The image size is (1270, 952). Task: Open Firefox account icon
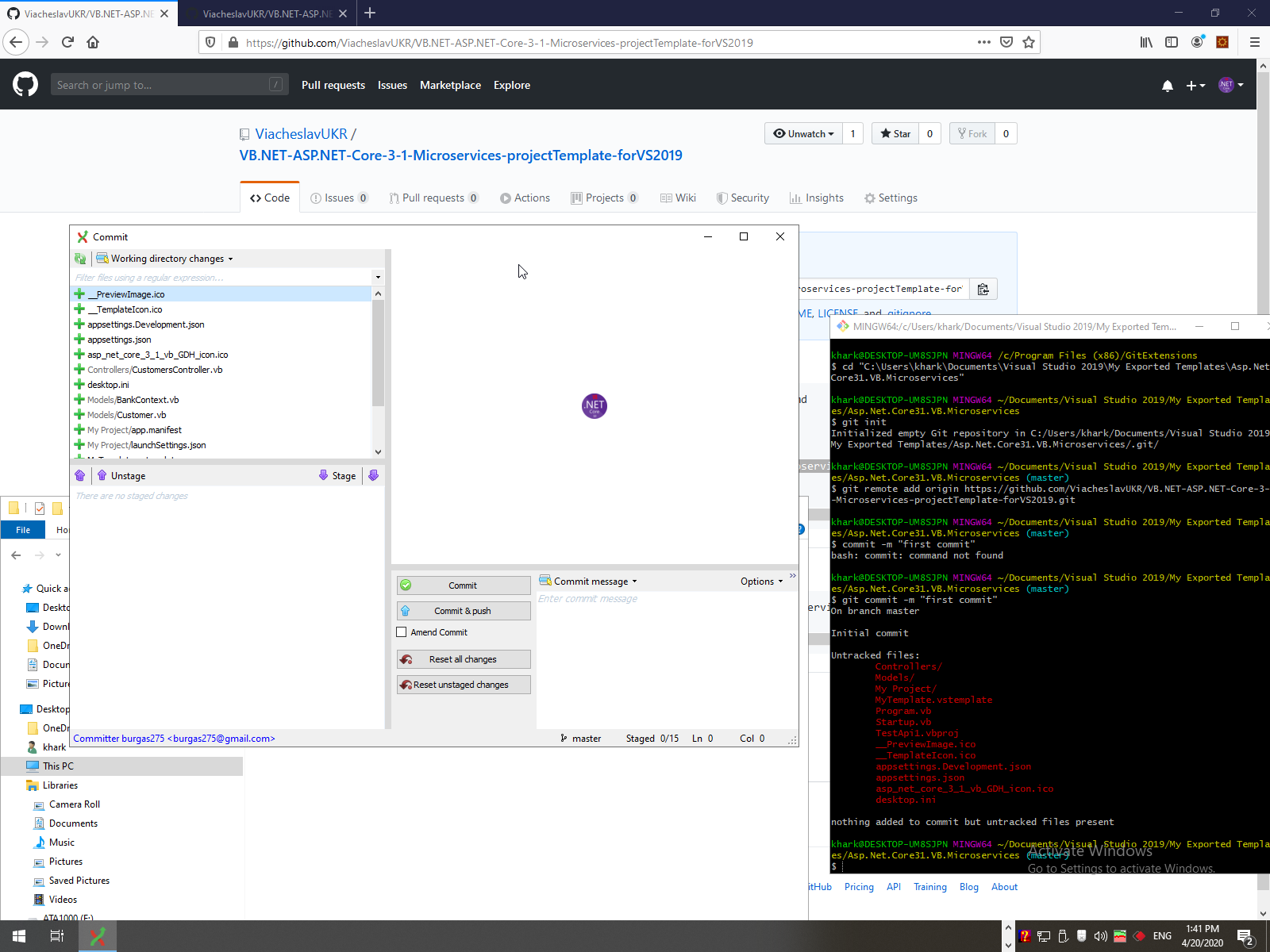click(1197, 42)
